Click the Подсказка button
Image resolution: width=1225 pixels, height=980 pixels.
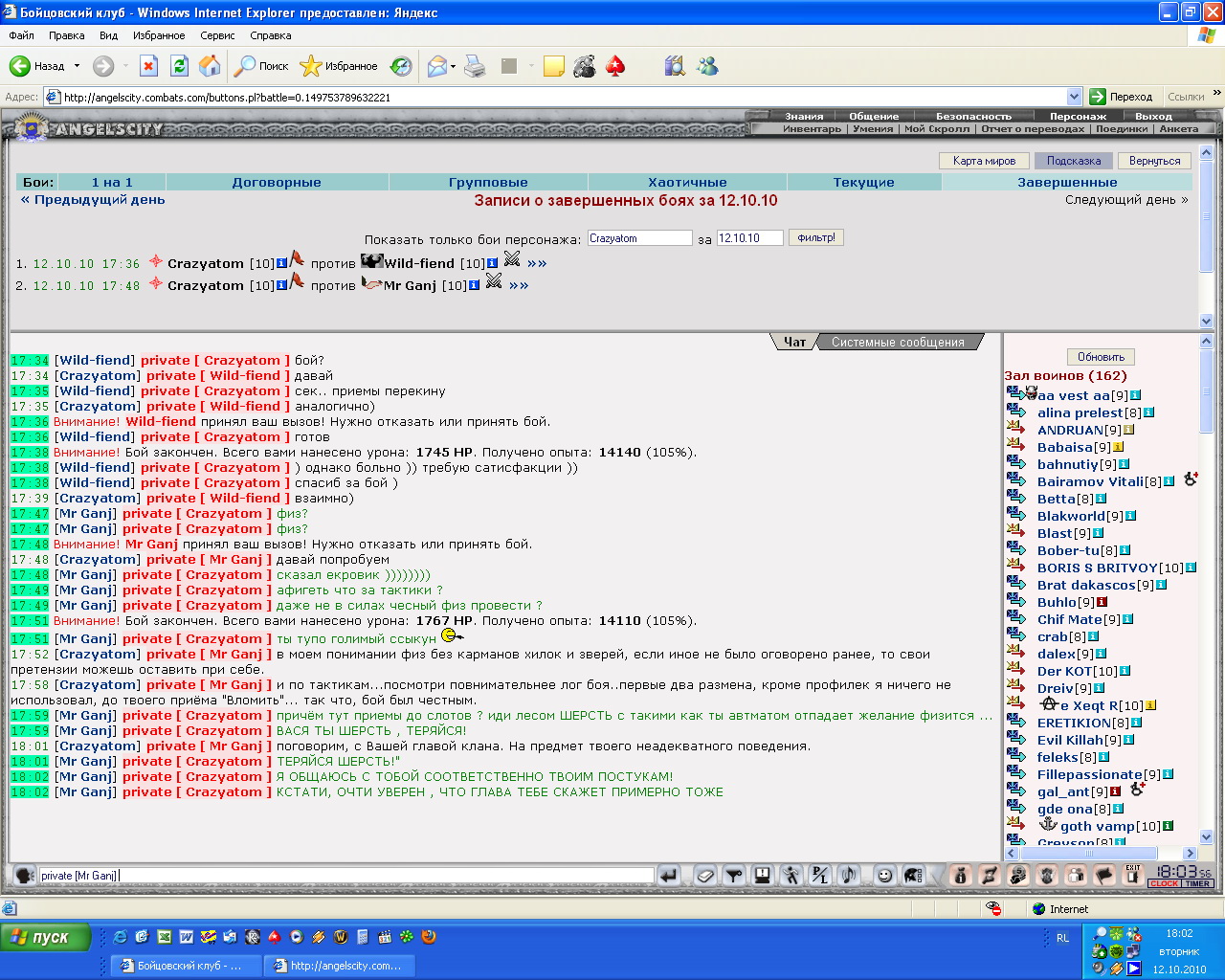pyautogui.click(x=1074, y=161)
